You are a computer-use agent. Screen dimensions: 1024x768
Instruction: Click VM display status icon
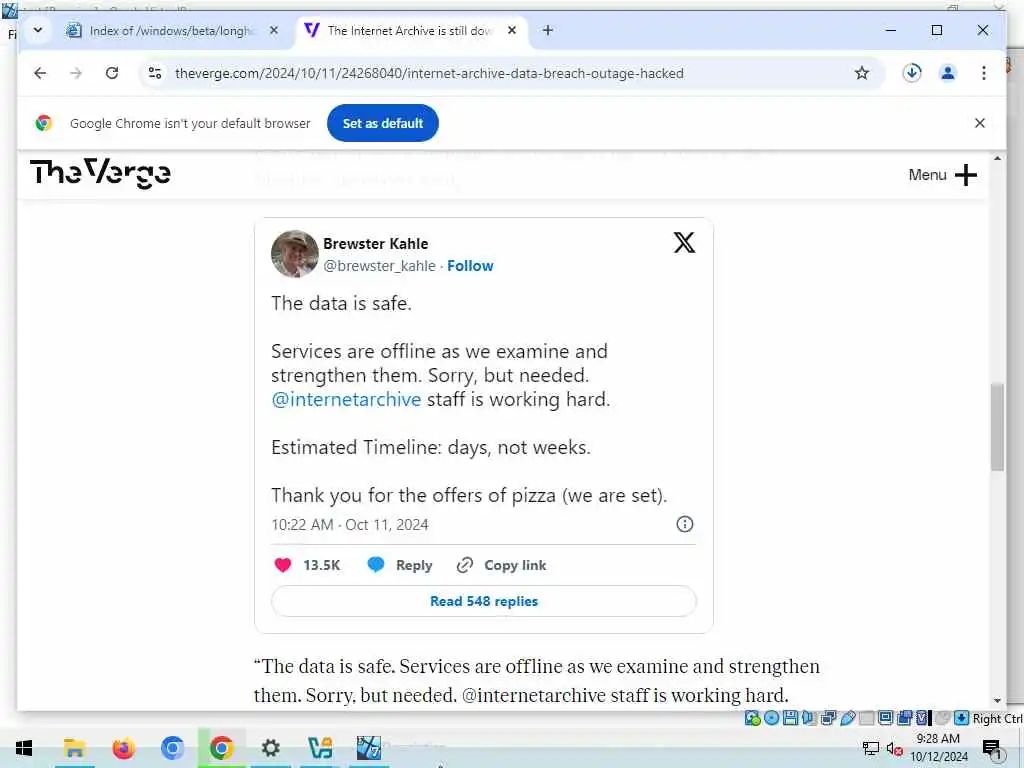point(885,718)
